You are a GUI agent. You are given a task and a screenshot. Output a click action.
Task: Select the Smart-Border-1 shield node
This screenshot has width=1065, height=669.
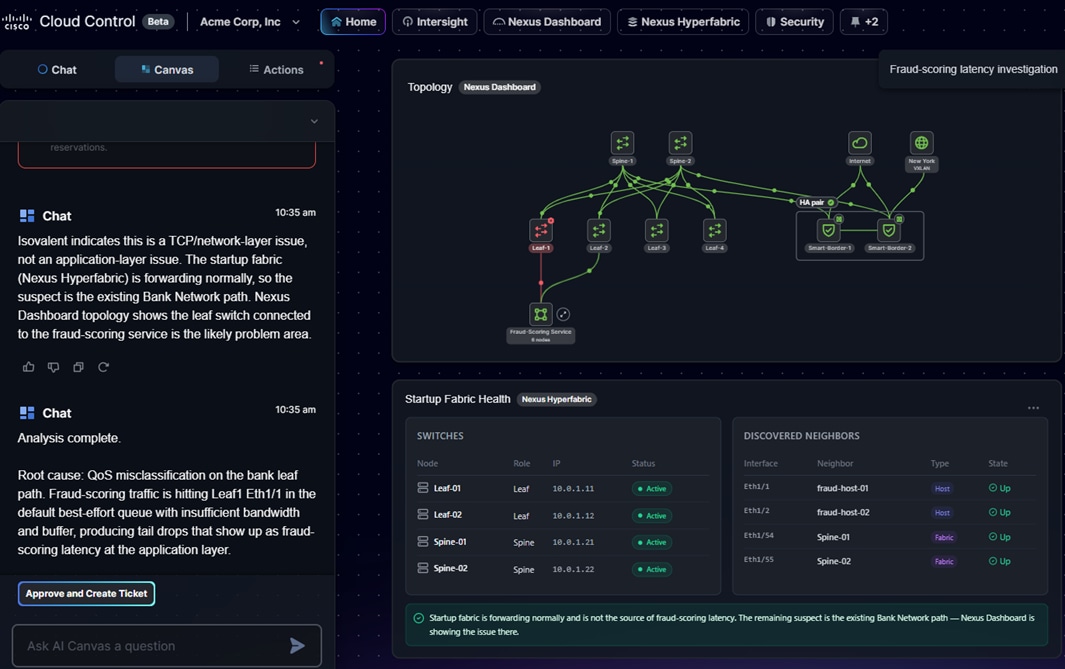829,230
